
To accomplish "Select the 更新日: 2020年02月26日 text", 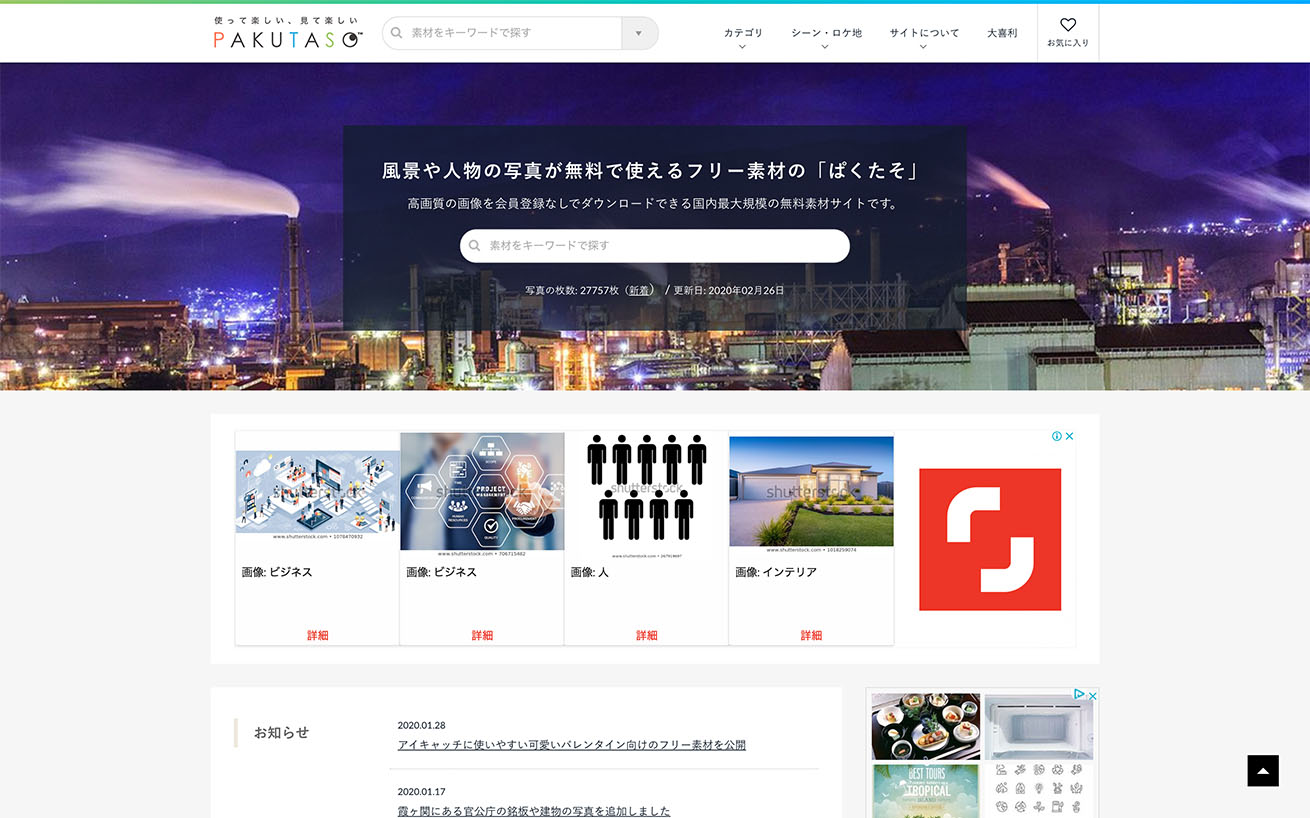I will coord(729,290).
